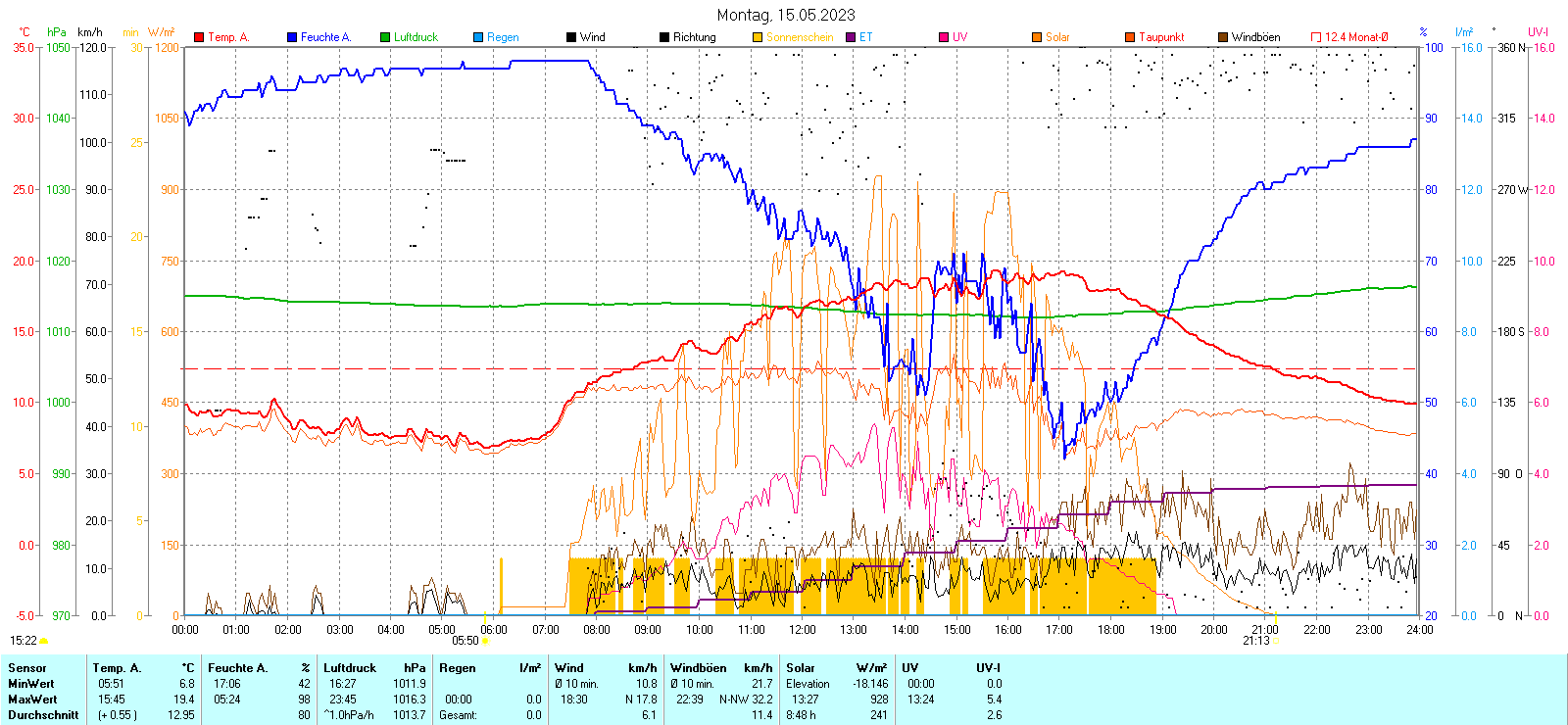Screen dimensions: 1568x725
Task: Click the green Luftdruck legend square
Action: tap(385, 37)
